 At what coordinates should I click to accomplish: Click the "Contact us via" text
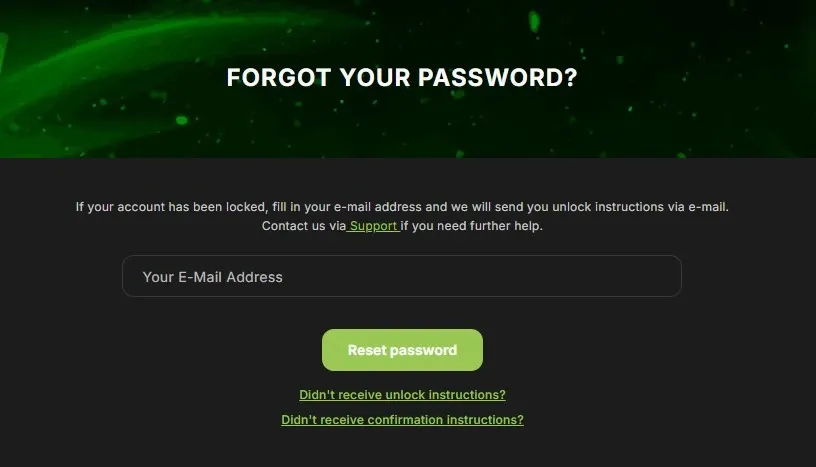(x=303, y=226)
